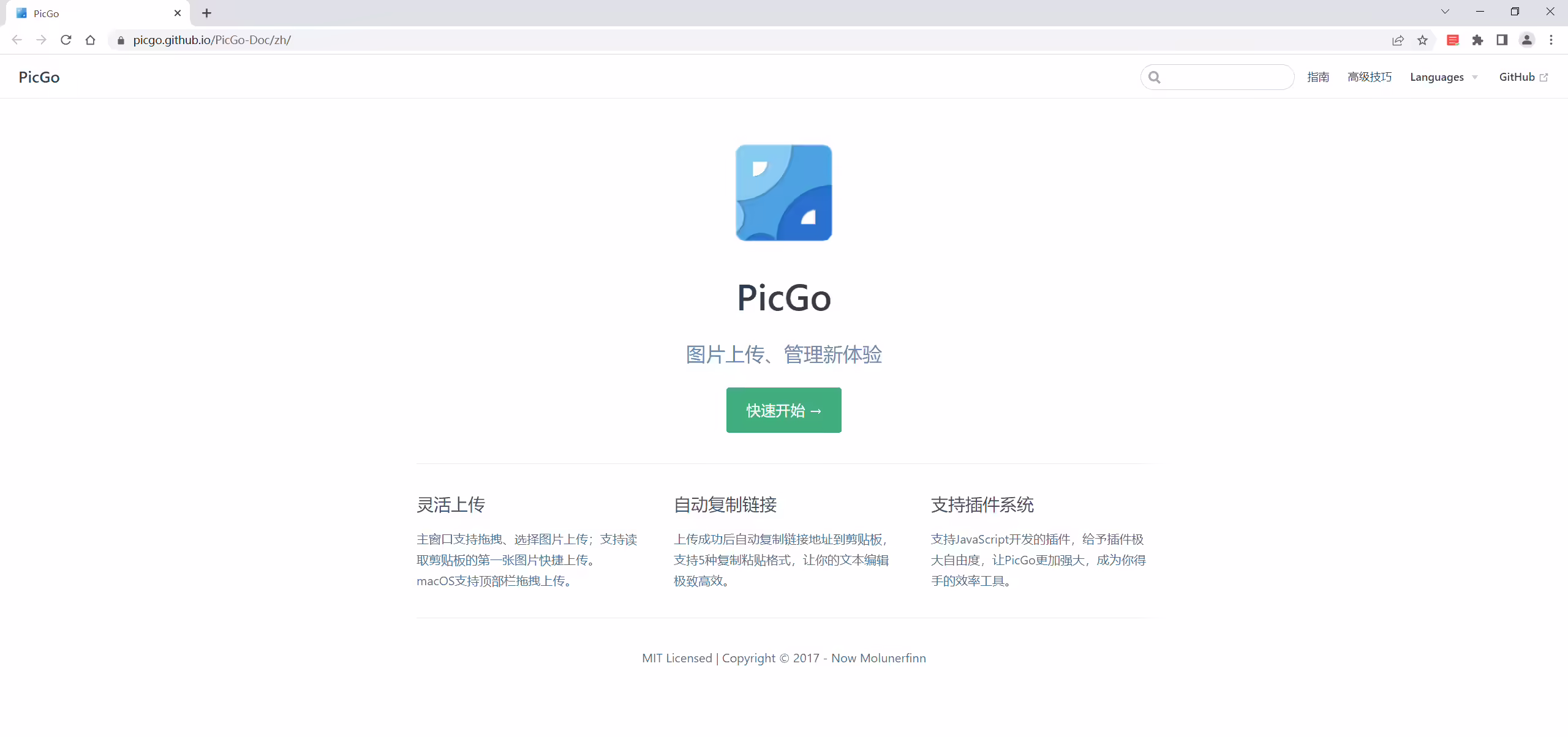Close the PicGo browser tab
This screenshot has height=737, width=1568.
click(x=178, y=13)
